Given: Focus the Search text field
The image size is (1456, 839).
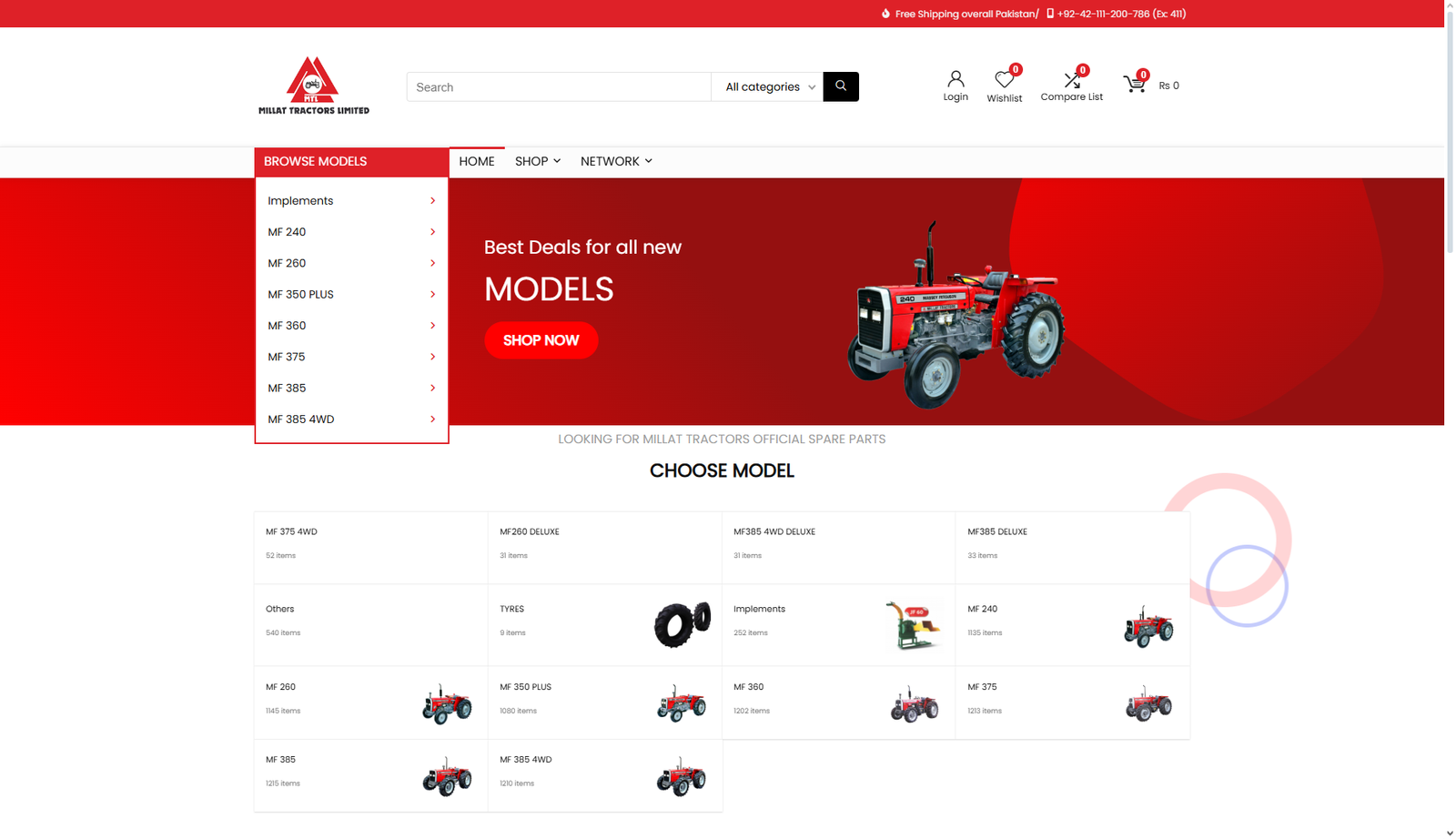Looking at the screenshot, I should click(558, 87).
